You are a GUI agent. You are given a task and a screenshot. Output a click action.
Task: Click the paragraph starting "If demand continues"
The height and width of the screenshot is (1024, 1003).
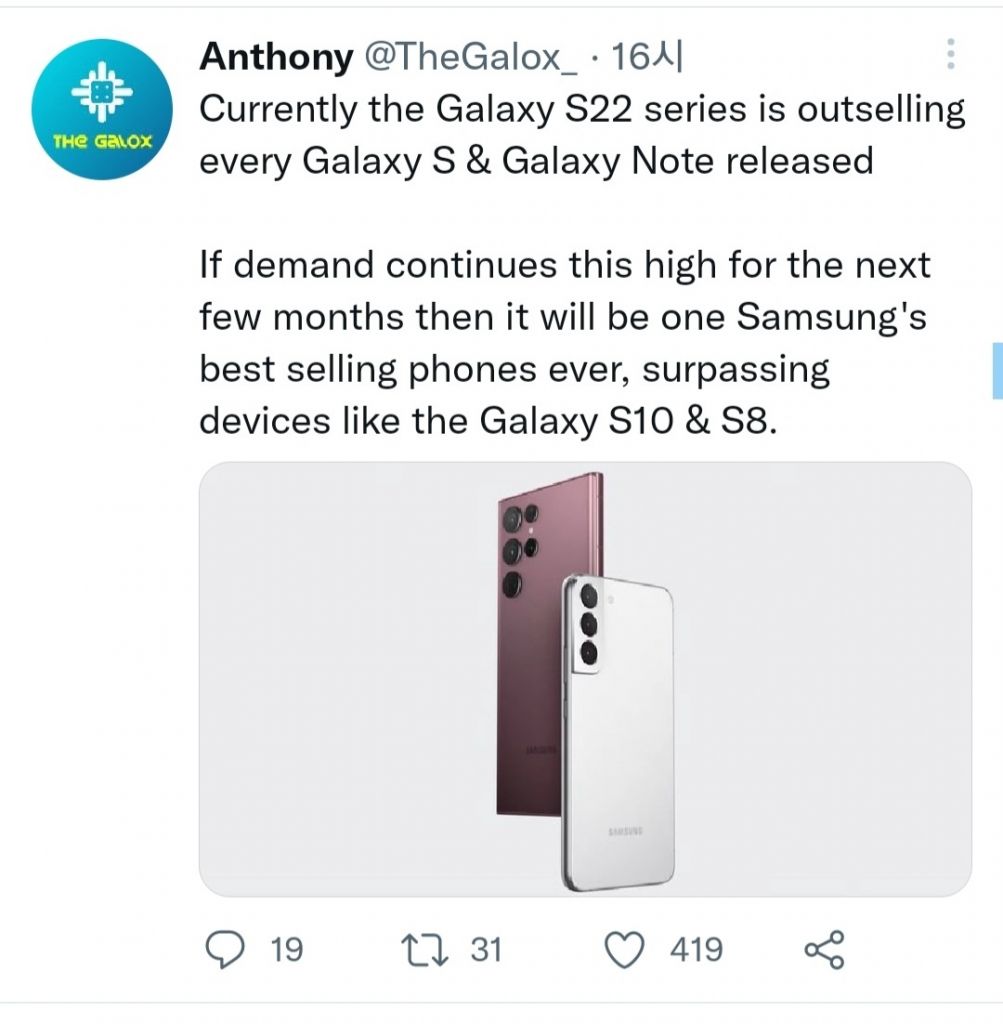point(565,342)
